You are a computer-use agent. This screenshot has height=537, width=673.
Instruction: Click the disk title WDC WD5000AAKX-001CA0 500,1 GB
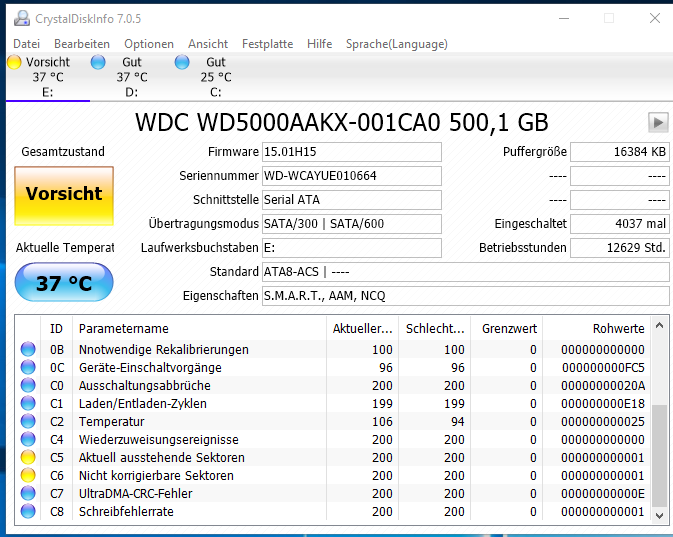(342, 123)
